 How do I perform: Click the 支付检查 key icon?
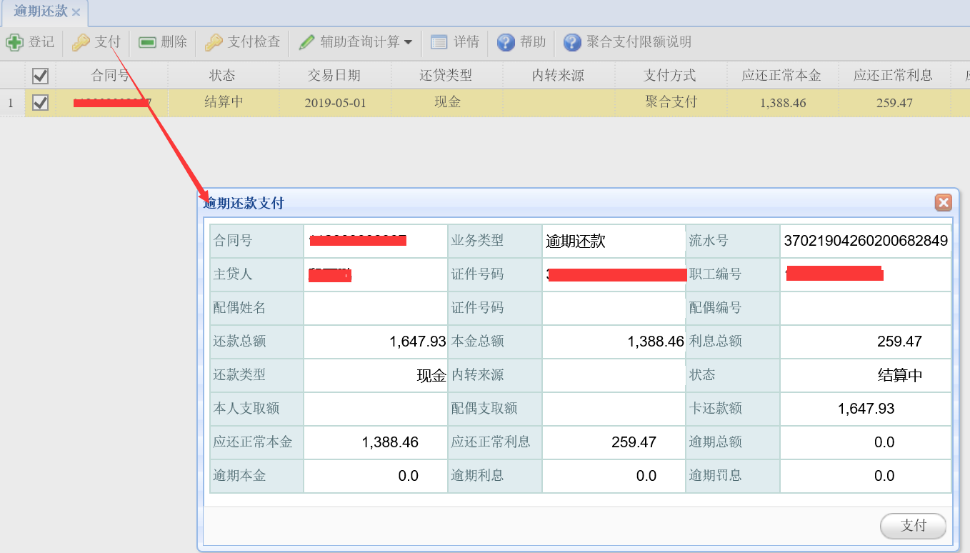214,42
